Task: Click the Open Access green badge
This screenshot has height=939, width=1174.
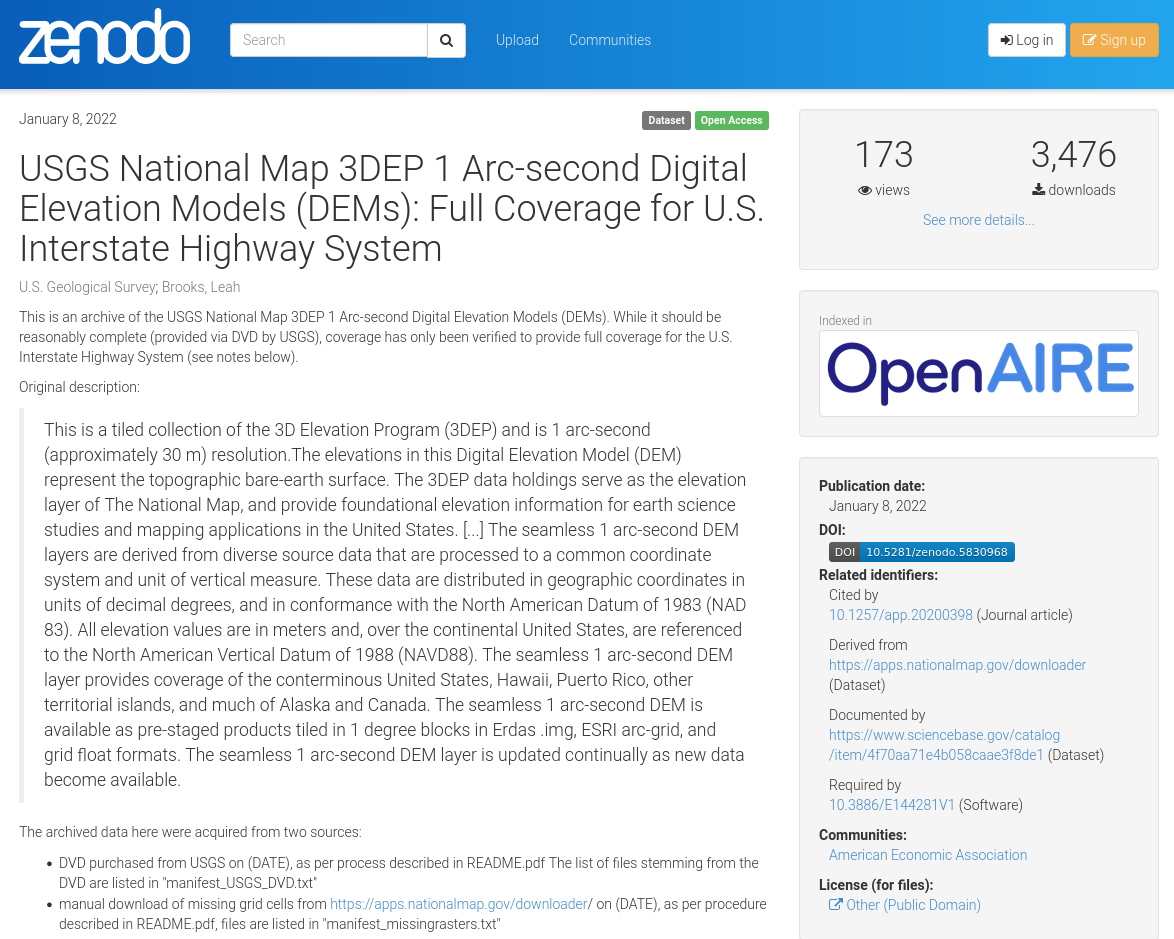Action: (x=731, y=120)
